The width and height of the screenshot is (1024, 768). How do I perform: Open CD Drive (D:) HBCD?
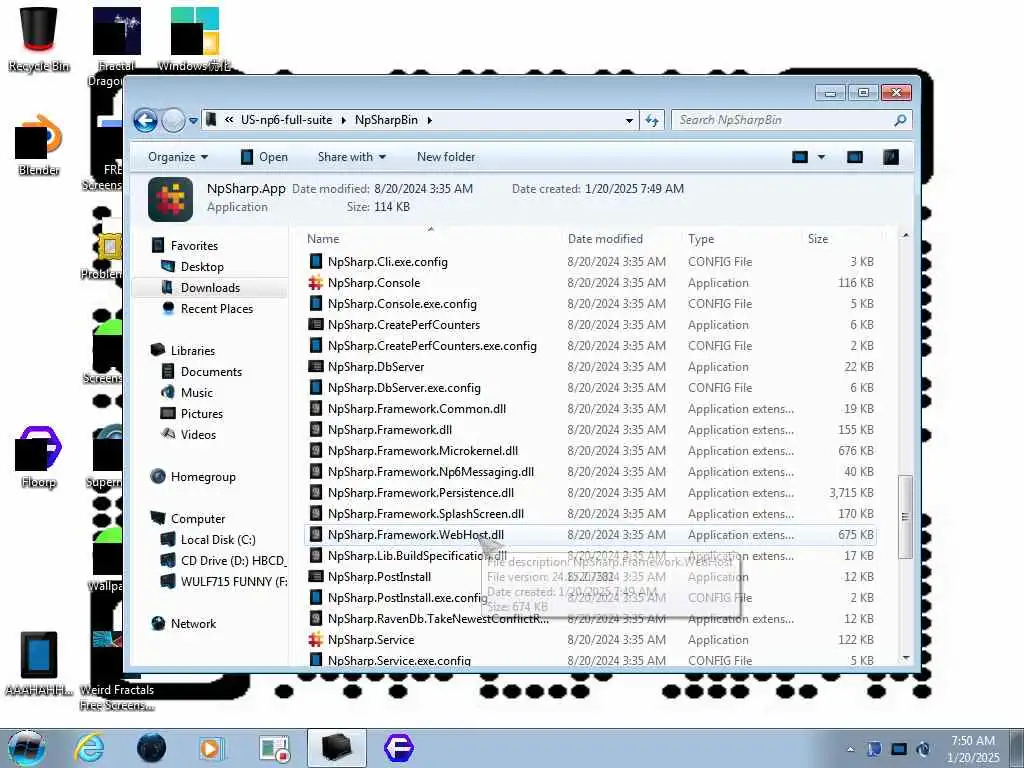tap(232, 560)
